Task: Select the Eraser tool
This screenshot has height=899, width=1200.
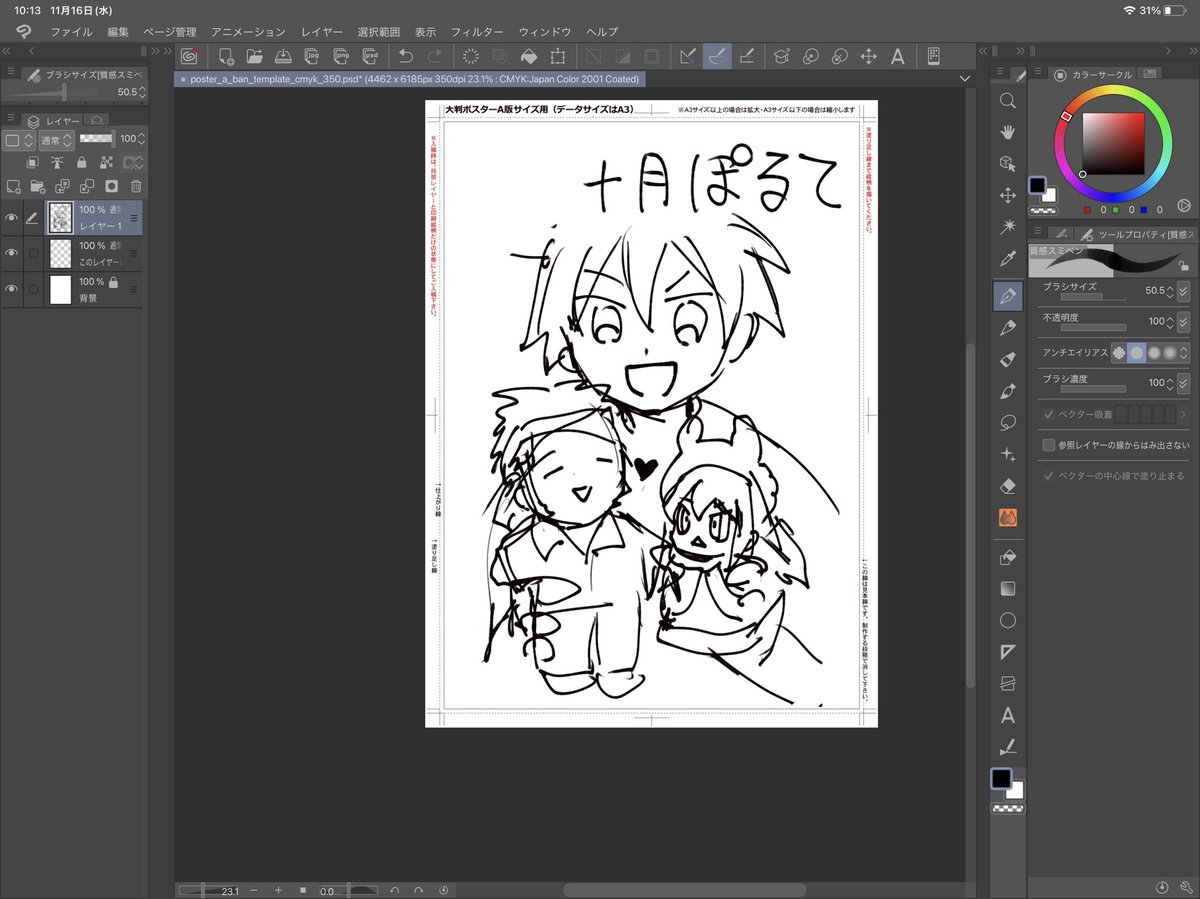Action: tap(1008, 485)
